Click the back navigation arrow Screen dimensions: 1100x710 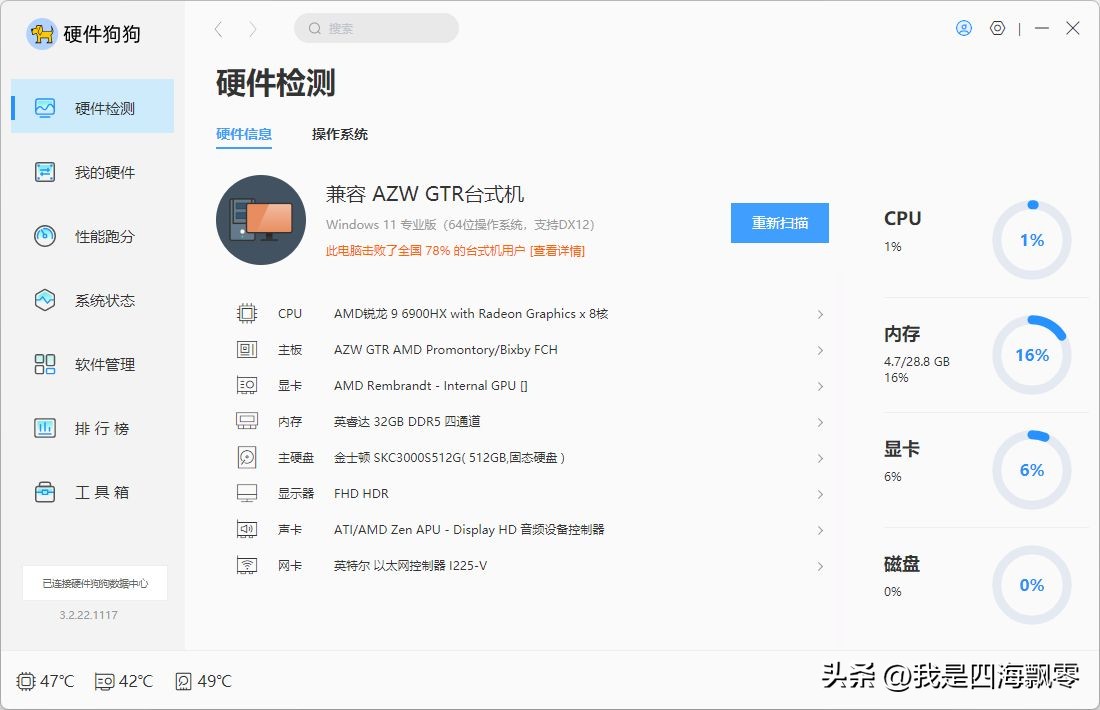click(x=219, y=29)
